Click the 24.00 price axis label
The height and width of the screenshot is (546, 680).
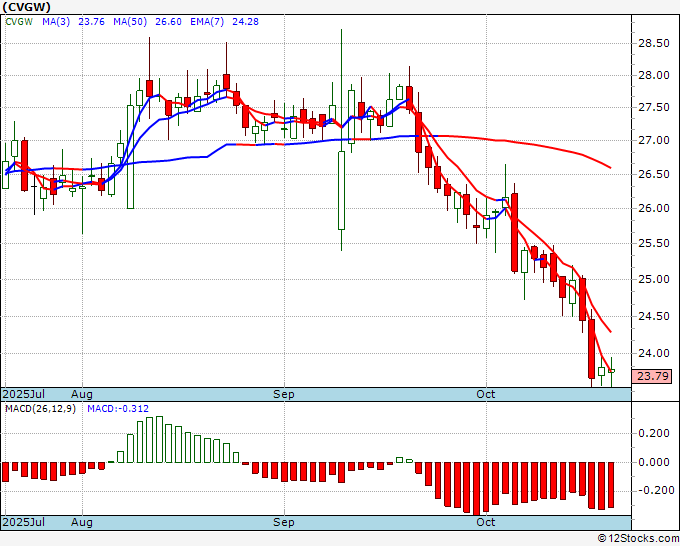click(654, 353)
